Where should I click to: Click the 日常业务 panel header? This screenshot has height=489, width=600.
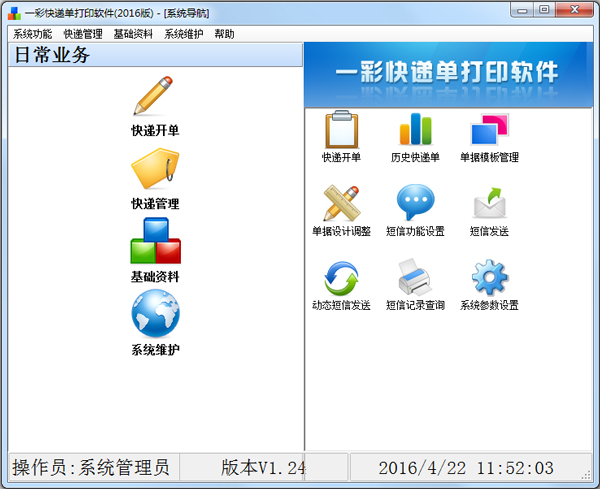pyautogui.click(x=155, y=55)
